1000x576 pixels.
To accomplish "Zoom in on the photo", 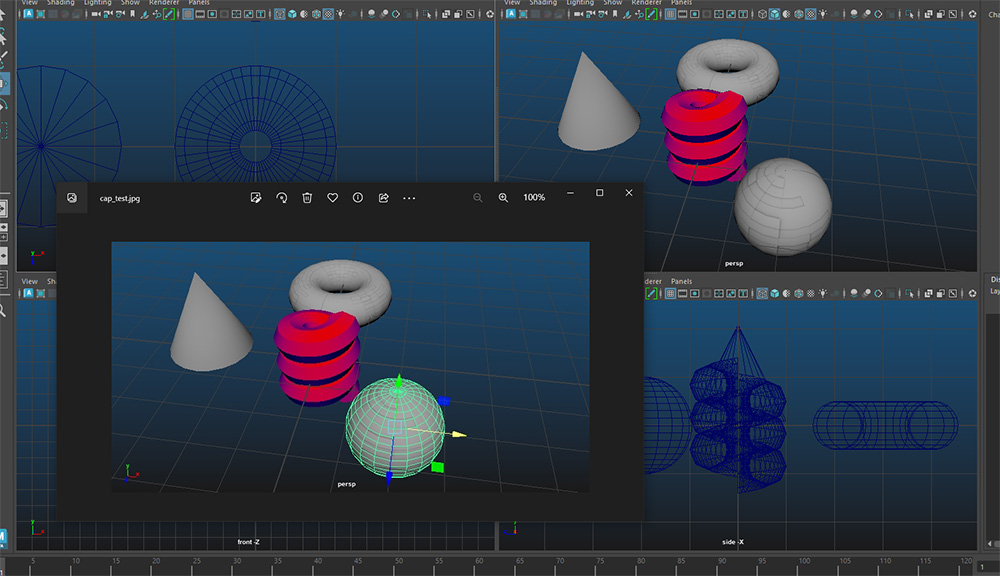I will (x=503, y=198).
